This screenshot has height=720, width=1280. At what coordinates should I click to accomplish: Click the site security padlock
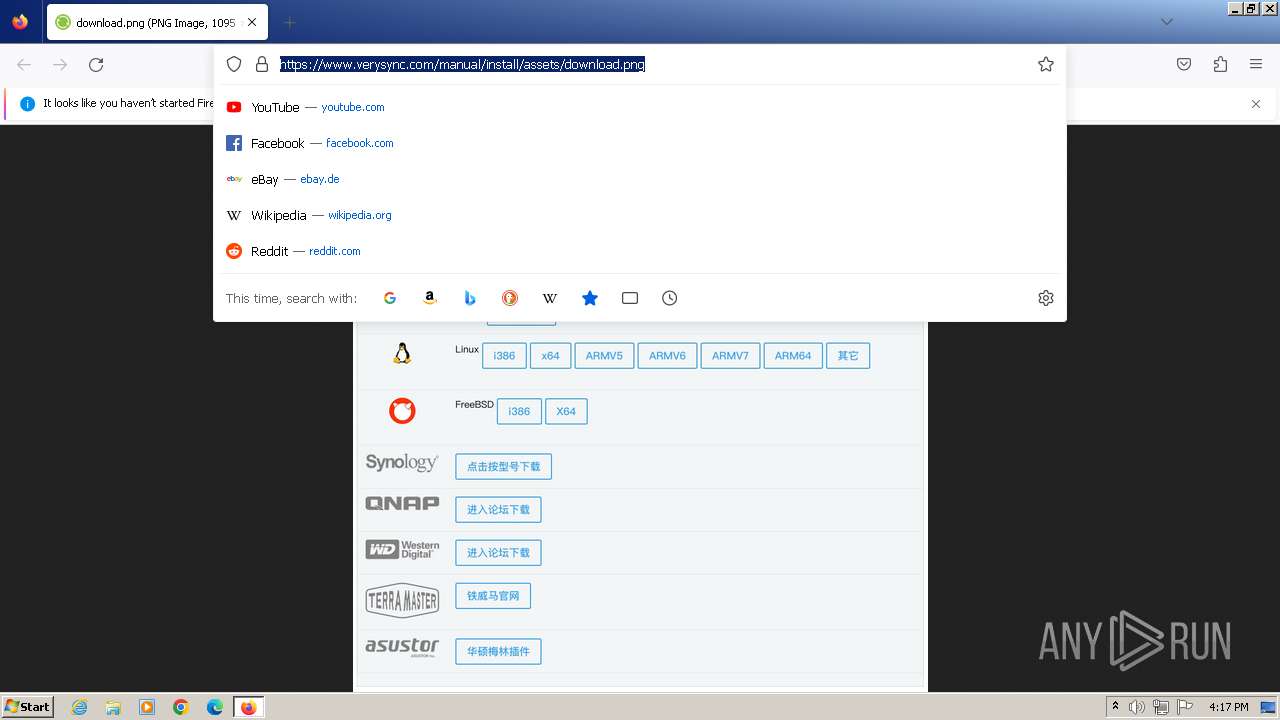click(262, 64)
